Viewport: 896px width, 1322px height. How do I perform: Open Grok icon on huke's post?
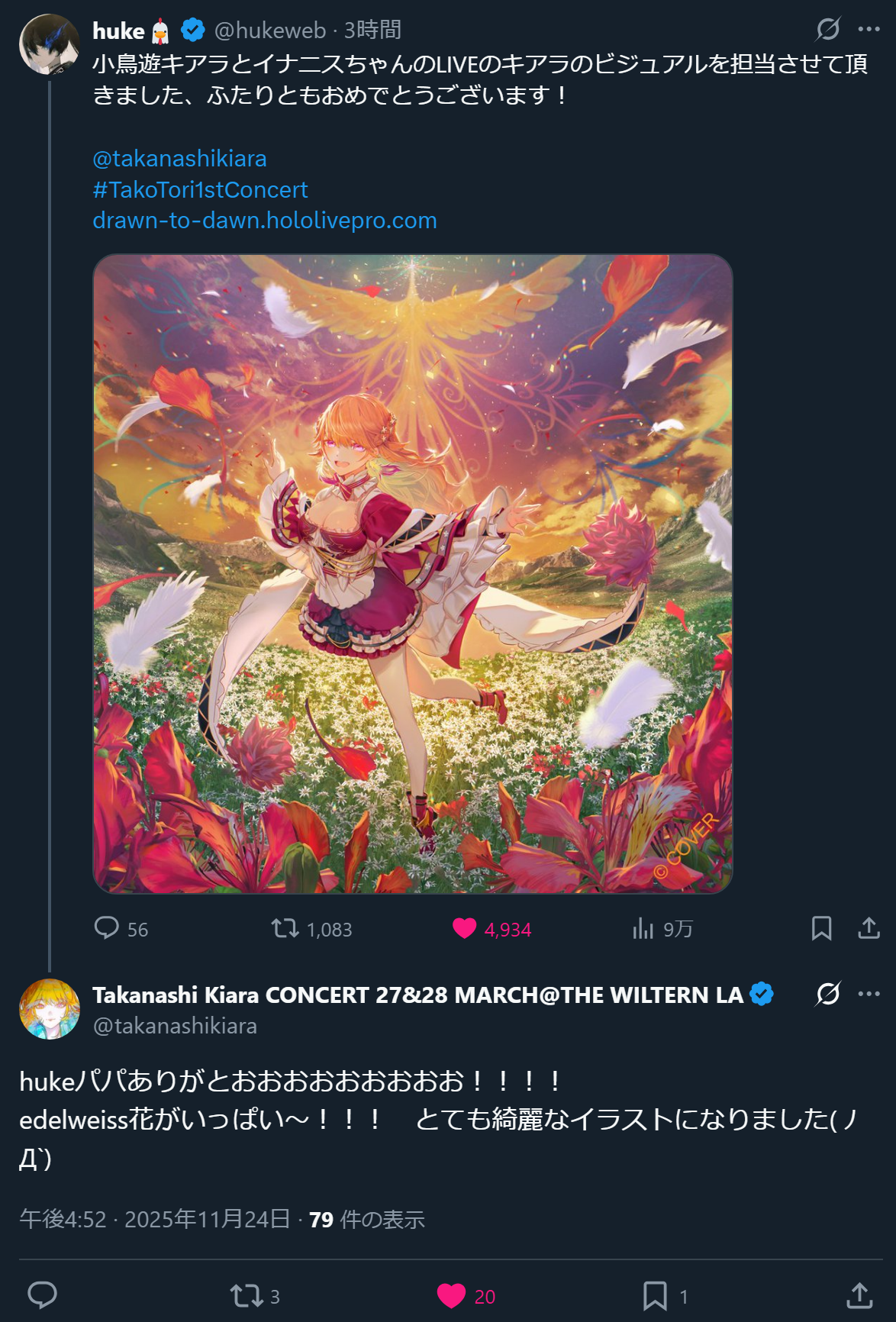pyautogui.click(x=828, y=29)
